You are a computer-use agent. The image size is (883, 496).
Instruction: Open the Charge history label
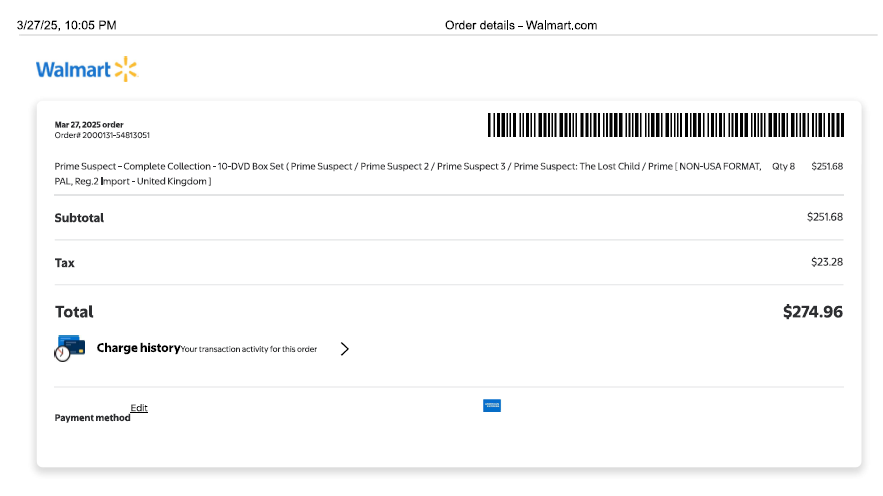tap(138, 348)
